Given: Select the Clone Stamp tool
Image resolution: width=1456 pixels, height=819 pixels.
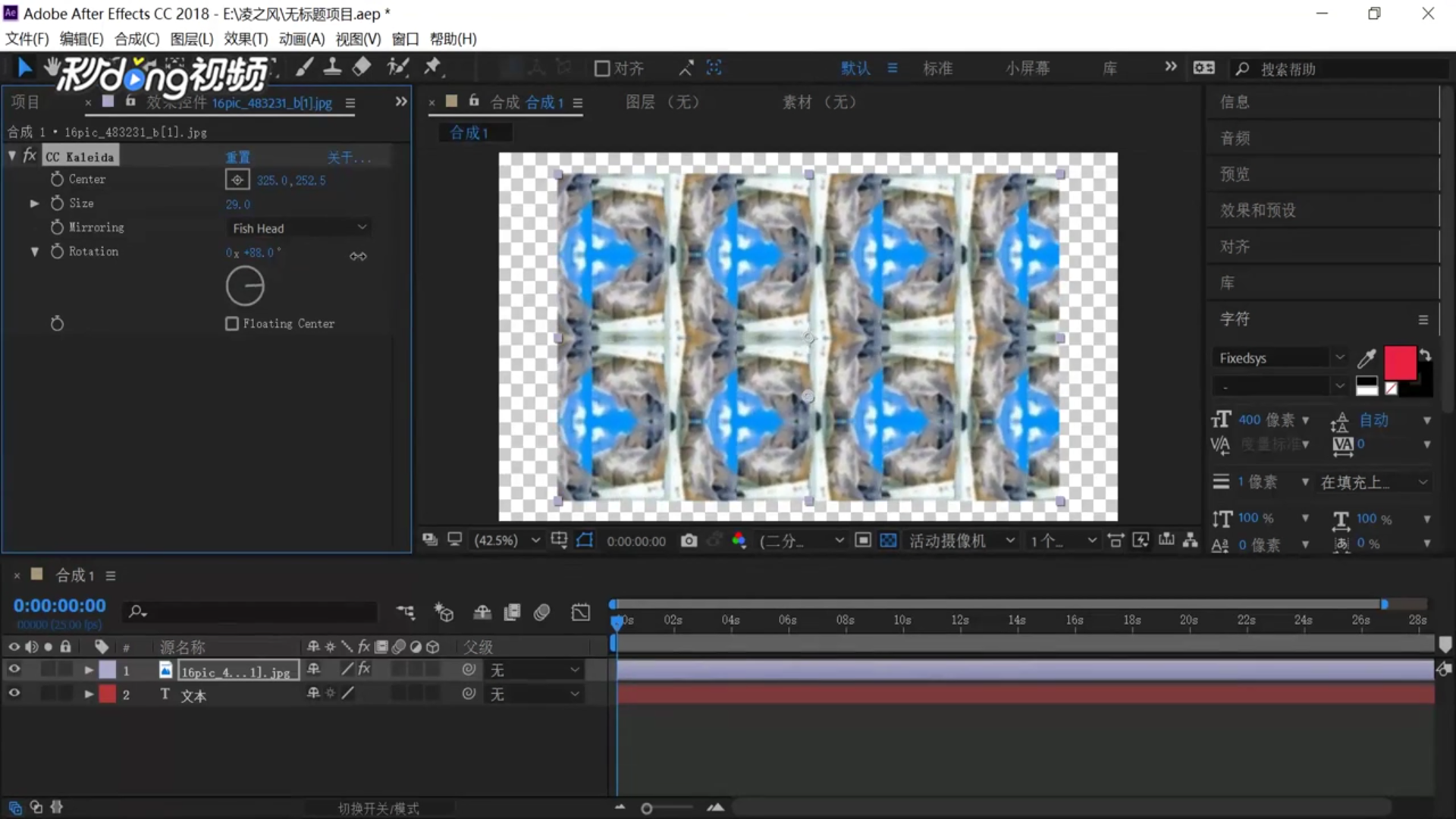Looking at the screenshot, I should tap(332, 68).
